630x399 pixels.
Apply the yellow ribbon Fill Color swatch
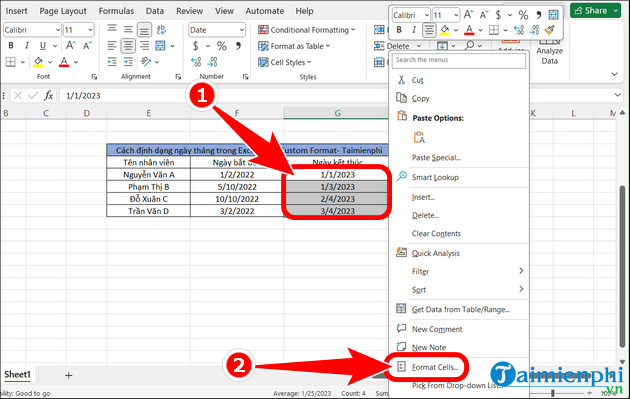(39, 62)
